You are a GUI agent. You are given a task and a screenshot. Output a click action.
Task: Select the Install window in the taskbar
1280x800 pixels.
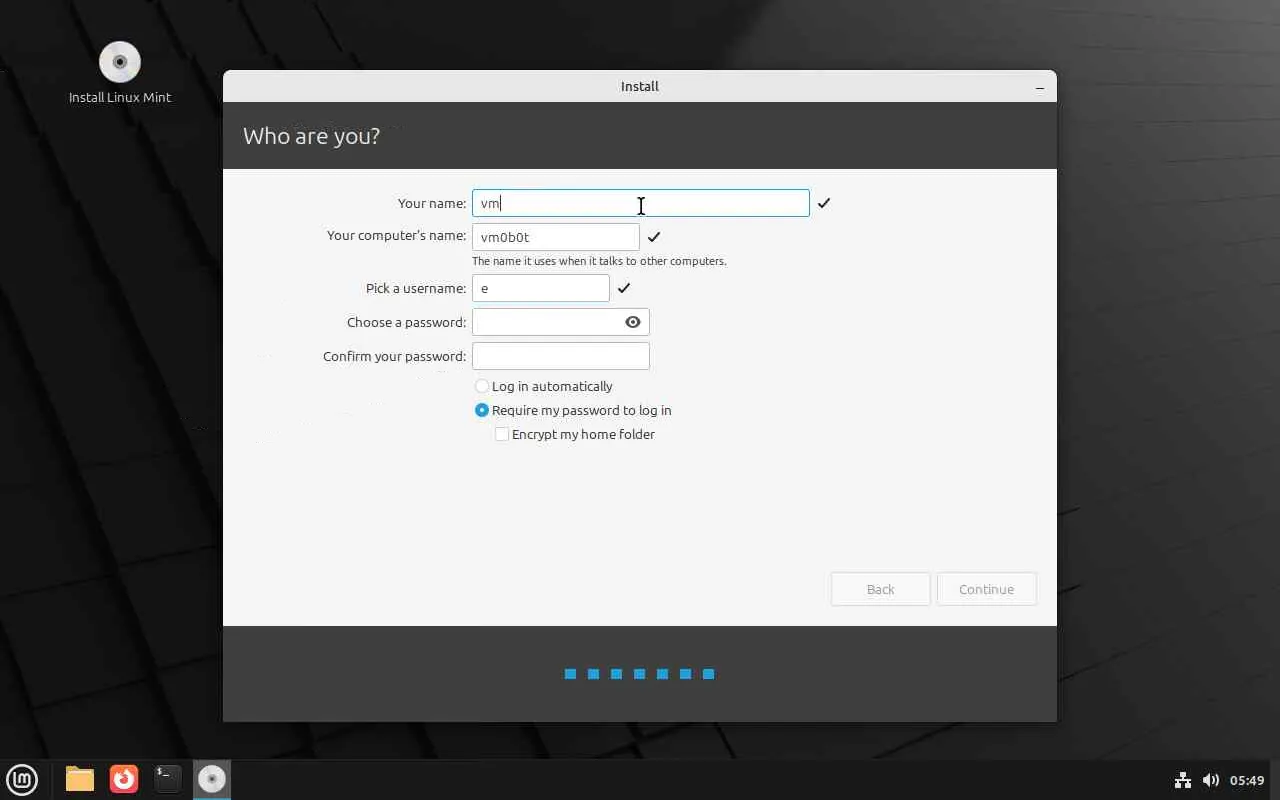tap(212, 779)
